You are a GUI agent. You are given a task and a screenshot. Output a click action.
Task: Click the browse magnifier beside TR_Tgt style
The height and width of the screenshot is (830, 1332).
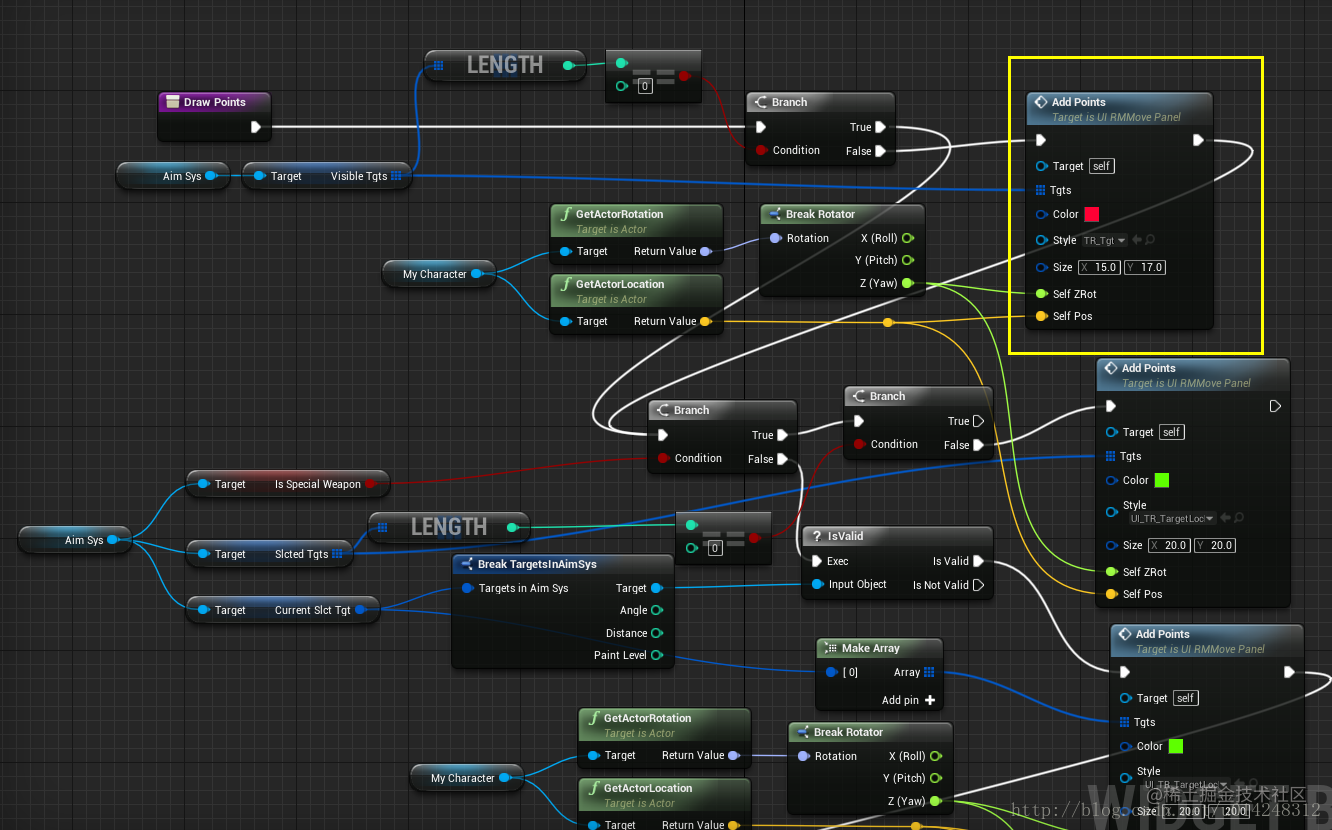(x=1151, y=240)
